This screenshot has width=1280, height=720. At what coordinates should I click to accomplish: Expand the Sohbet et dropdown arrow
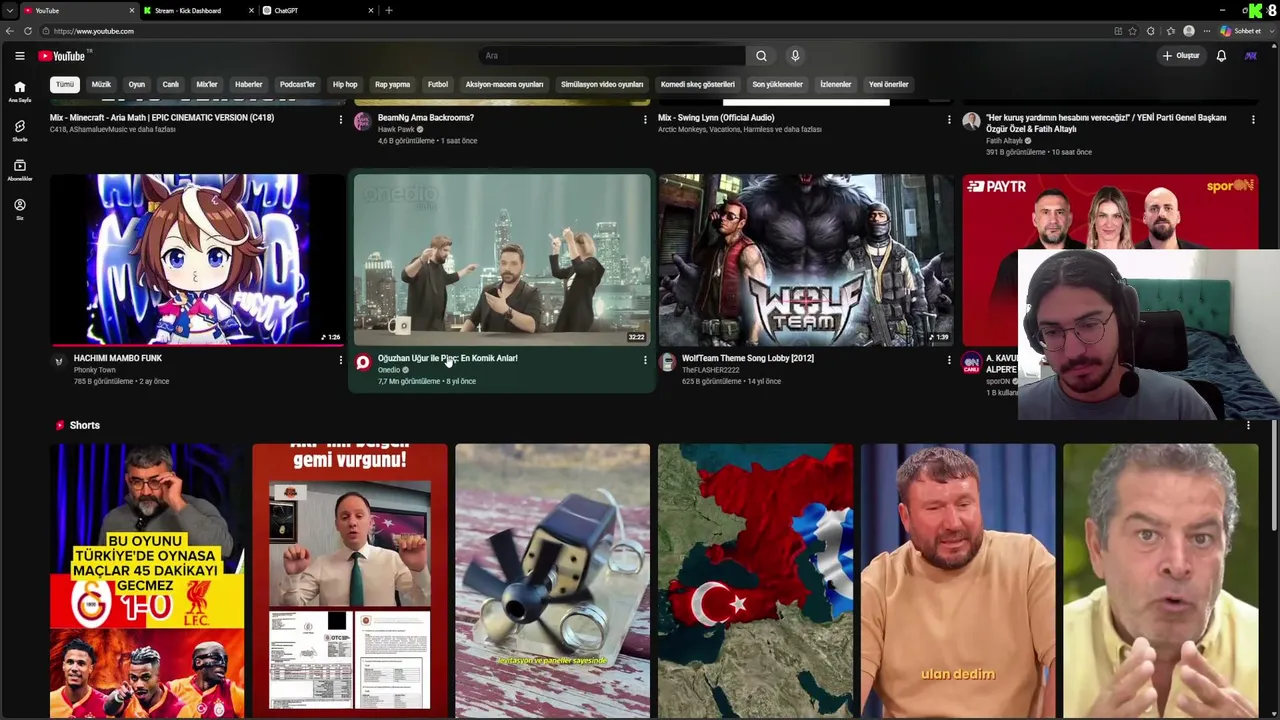pyautogui.click(x=1271, y=31)
